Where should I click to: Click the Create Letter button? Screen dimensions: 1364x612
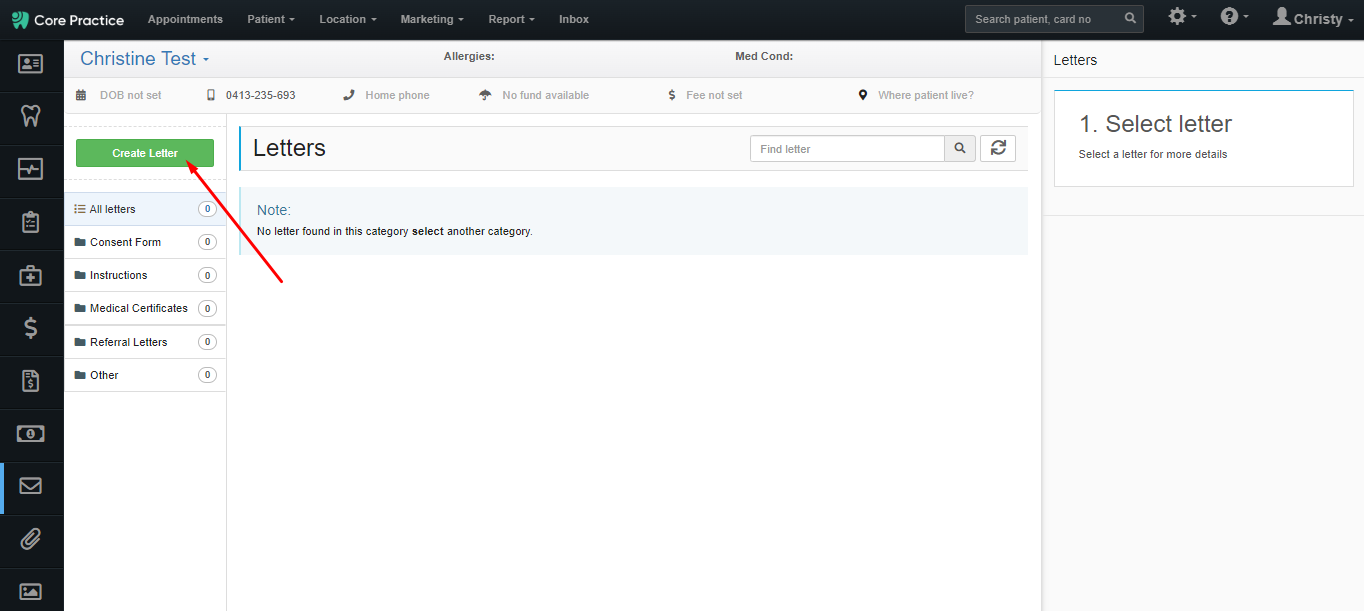tap(145, 153)
